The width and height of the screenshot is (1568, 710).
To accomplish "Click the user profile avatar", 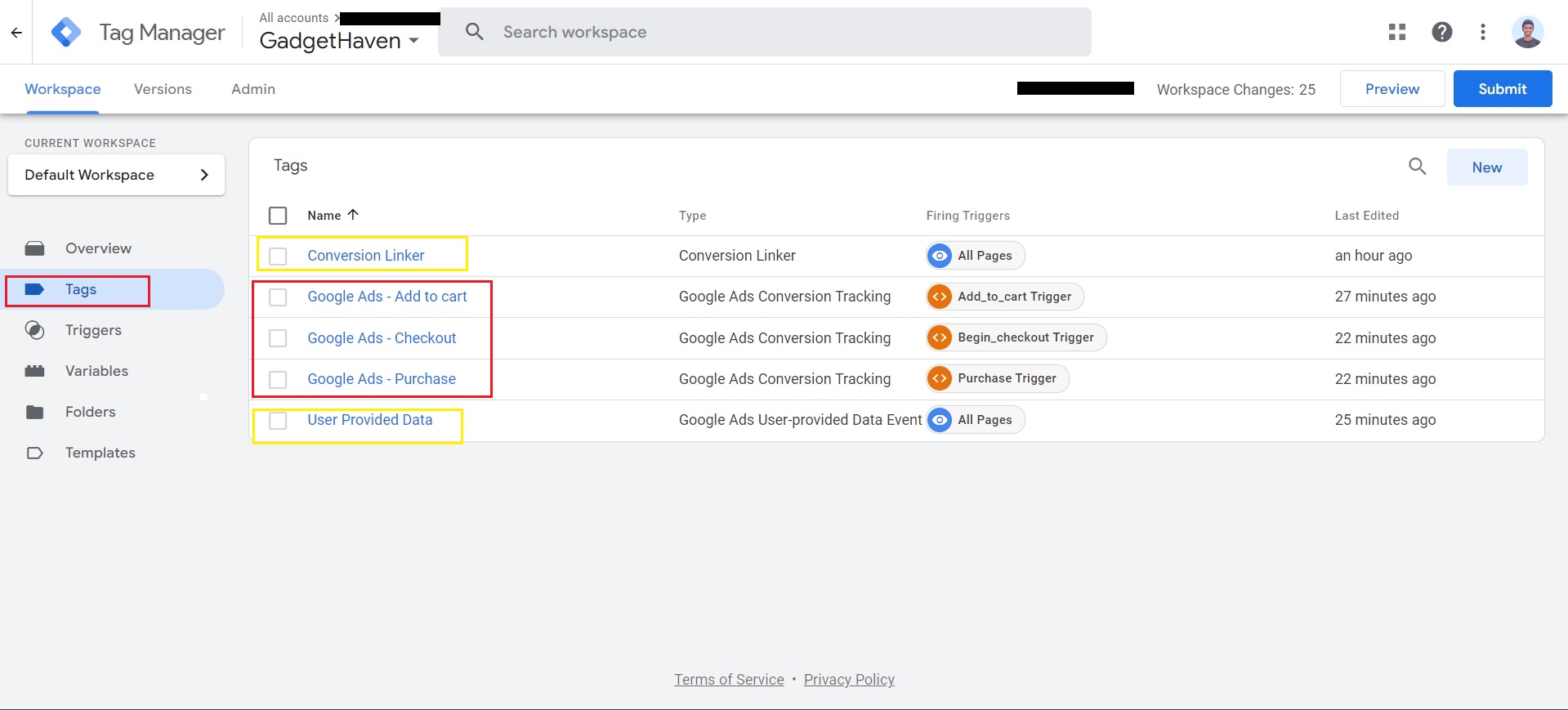I will (x=1527, y=32).
